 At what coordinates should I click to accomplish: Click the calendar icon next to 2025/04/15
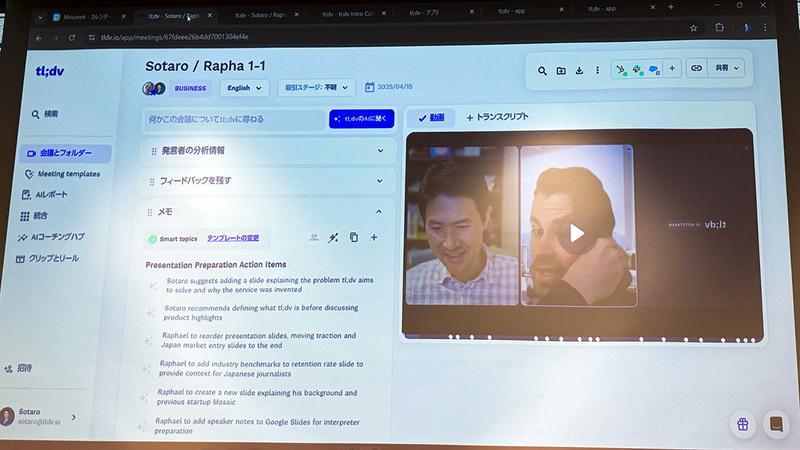click(369, 87)
